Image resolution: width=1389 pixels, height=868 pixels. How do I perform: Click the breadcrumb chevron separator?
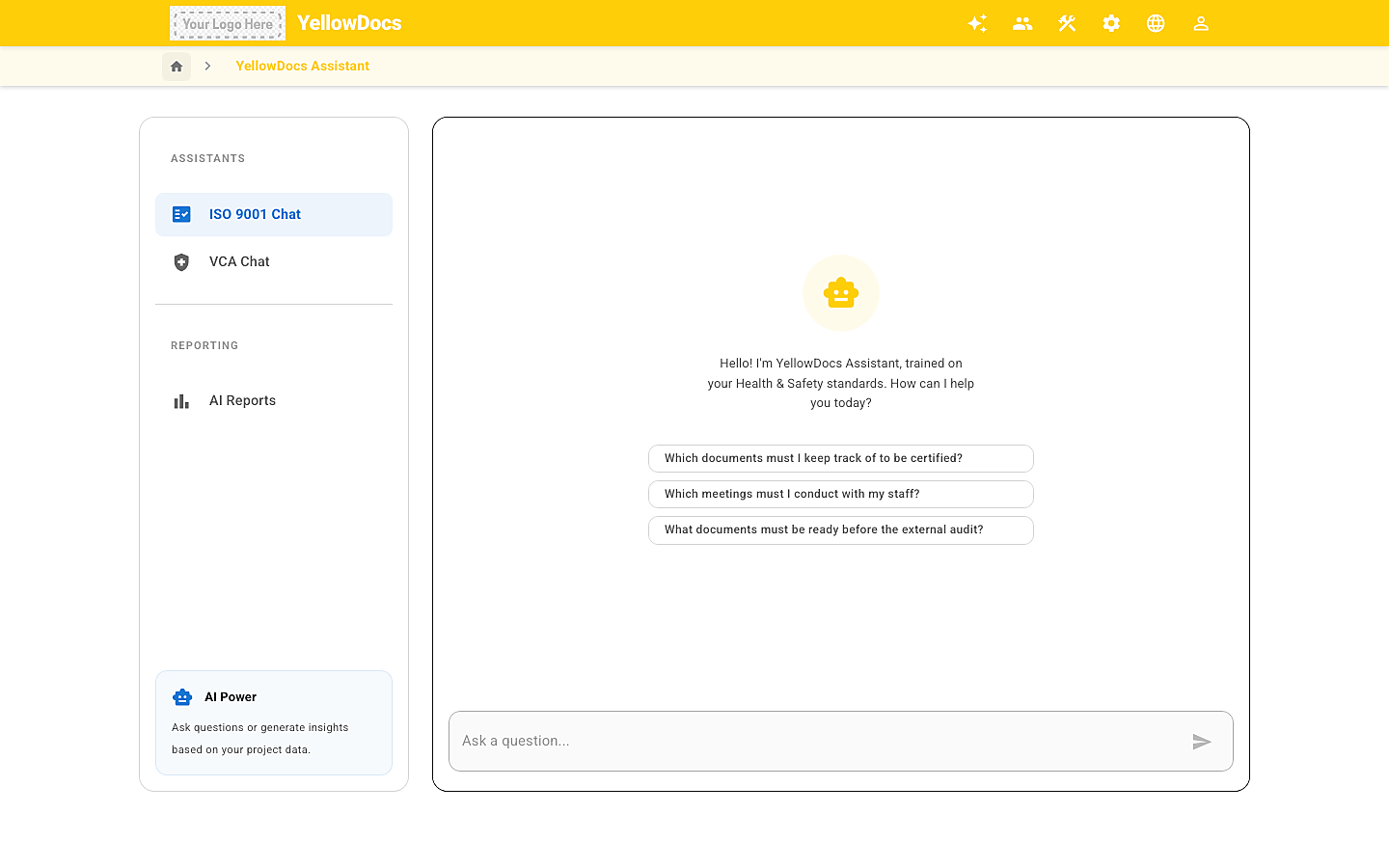pyautogui.click(x=207, y=67)
